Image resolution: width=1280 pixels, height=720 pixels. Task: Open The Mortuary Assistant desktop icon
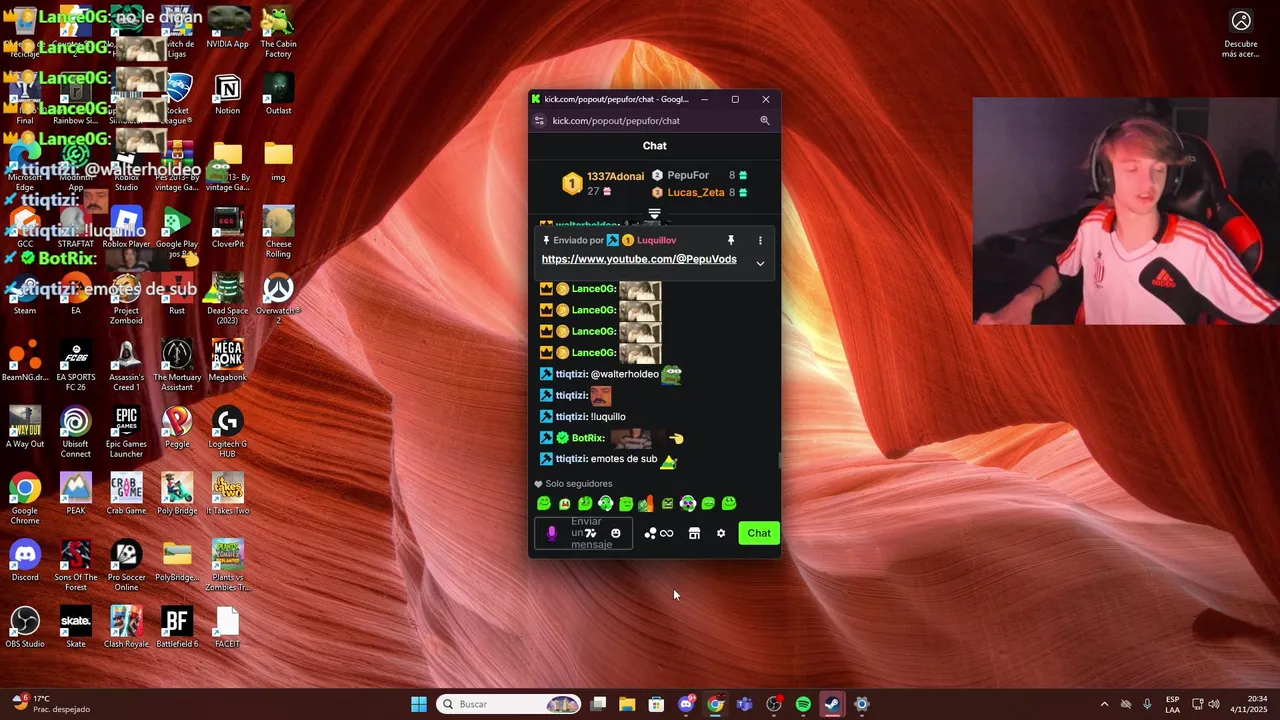(x=177, y=366)
